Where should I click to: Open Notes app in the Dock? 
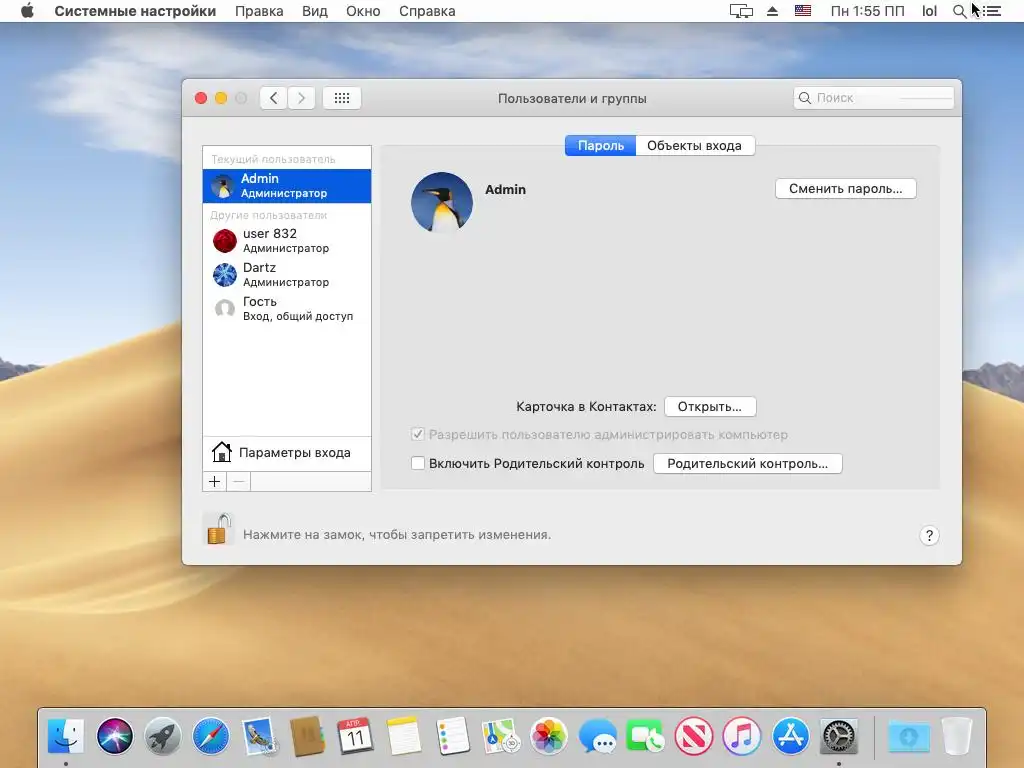[x=404, y=736]
